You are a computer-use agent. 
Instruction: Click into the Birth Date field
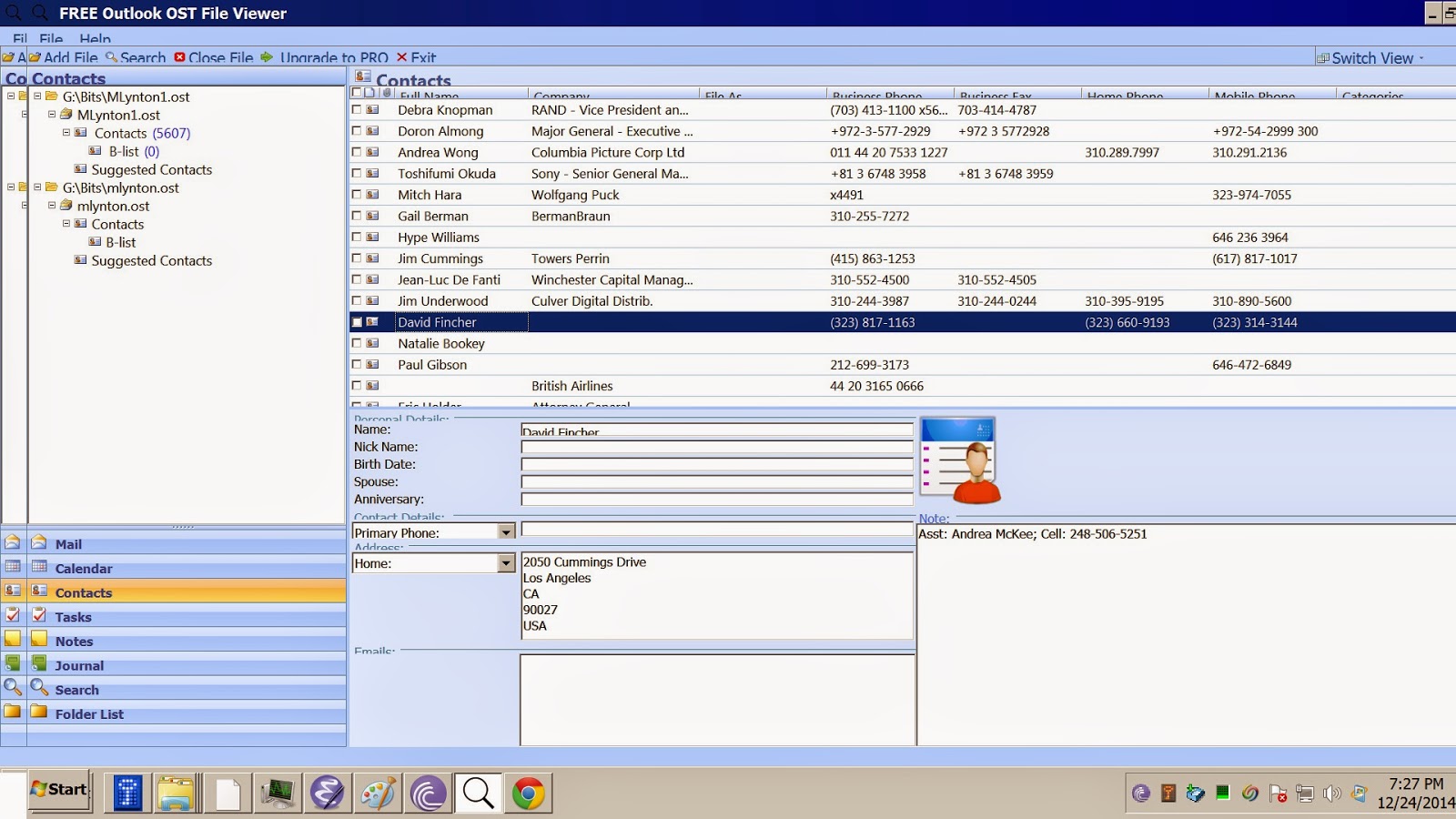click(x=717, y=464)
